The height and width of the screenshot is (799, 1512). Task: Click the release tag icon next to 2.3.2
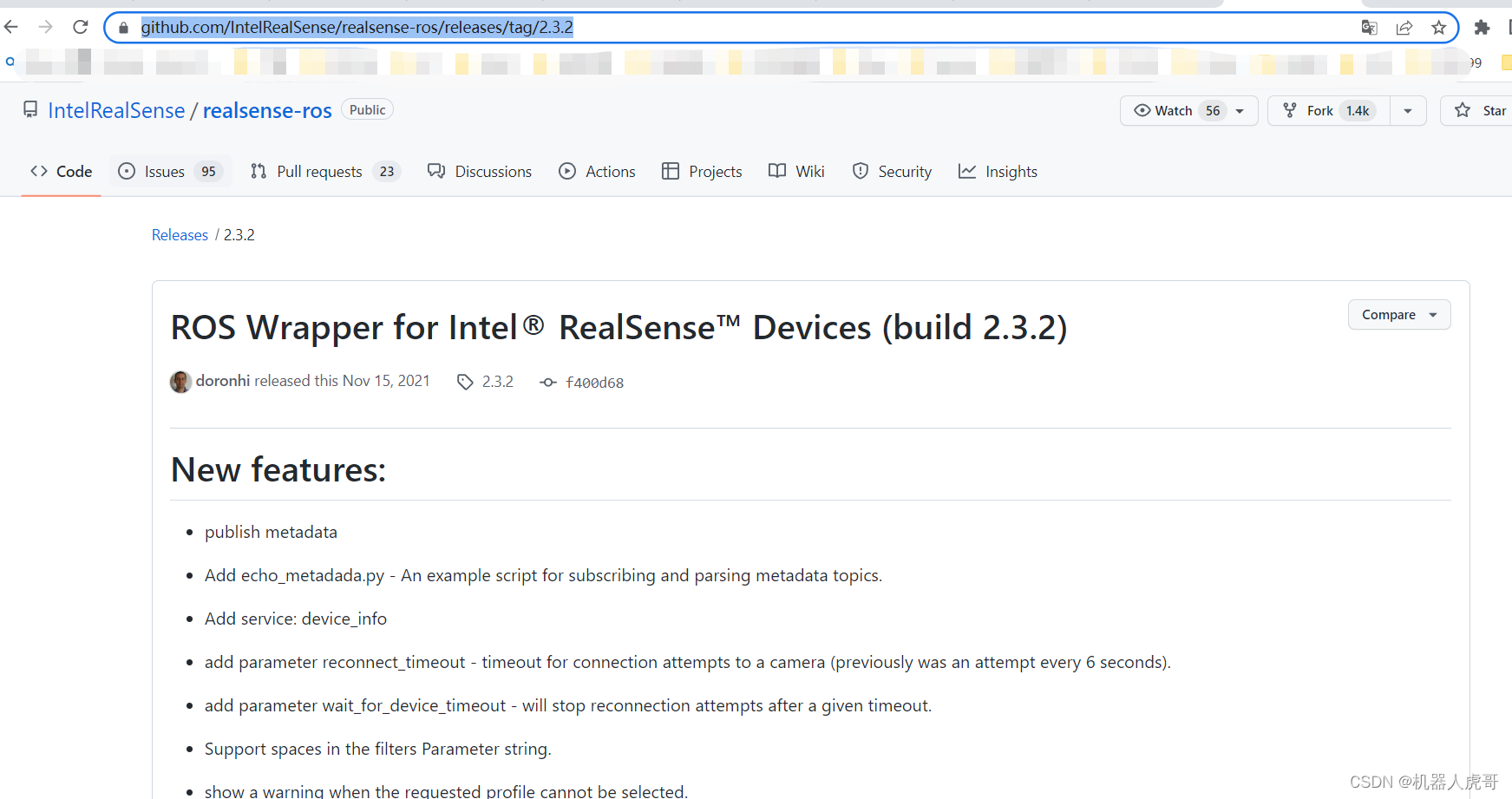coord(465,382)
